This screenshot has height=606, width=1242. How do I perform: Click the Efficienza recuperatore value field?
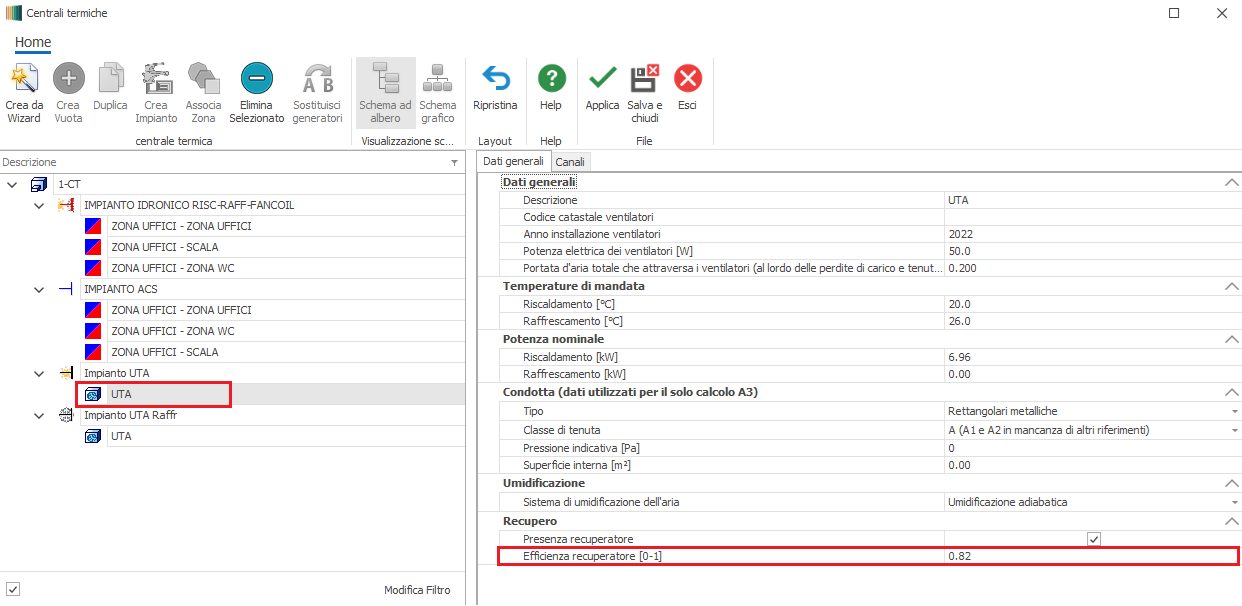point(1090,556)
